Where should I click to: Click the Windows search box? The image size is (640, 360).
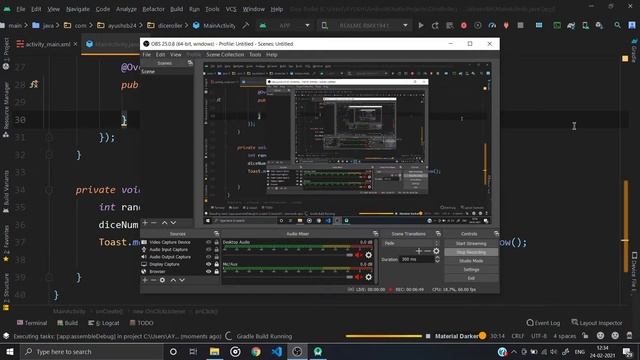coord(91,351)
